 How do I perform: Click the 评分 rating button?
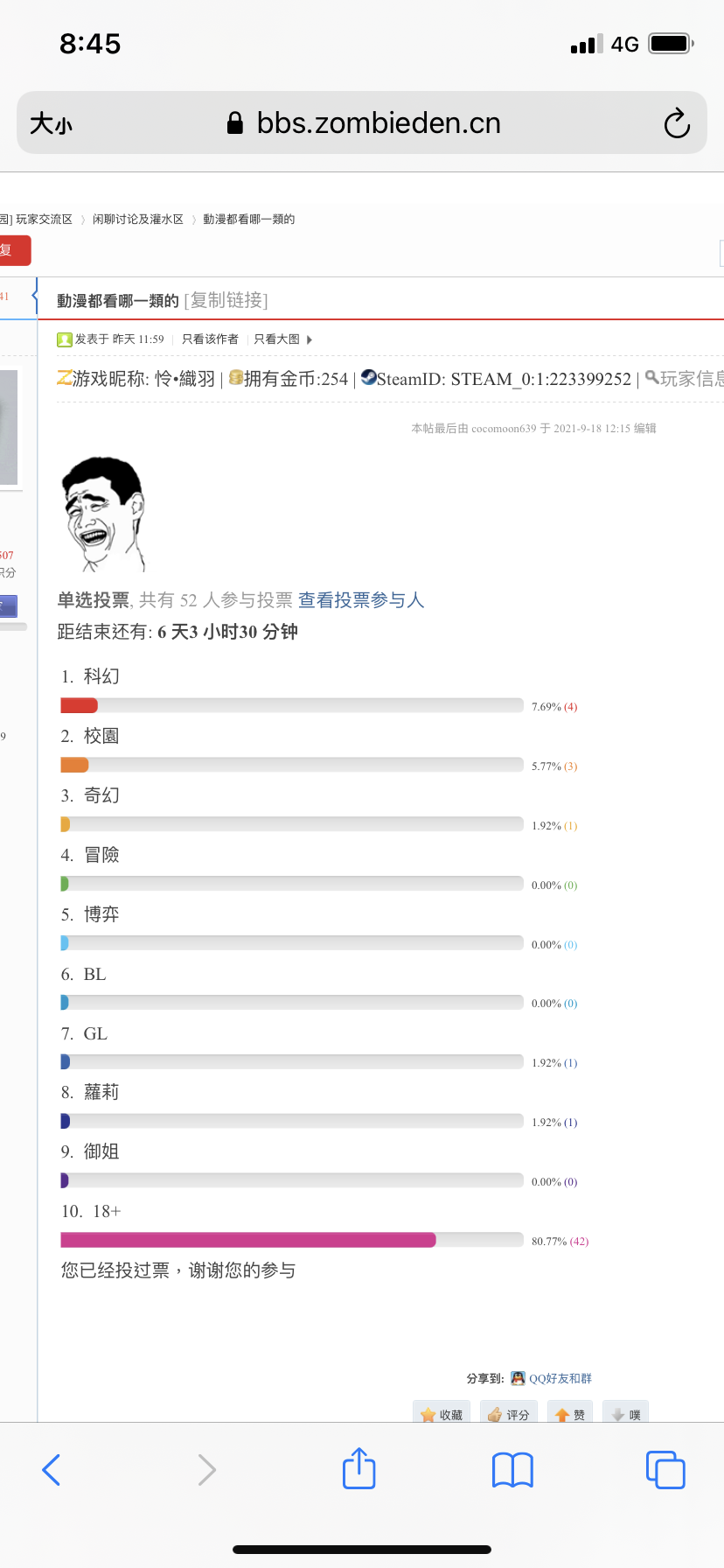click(x=509, y=1414)
